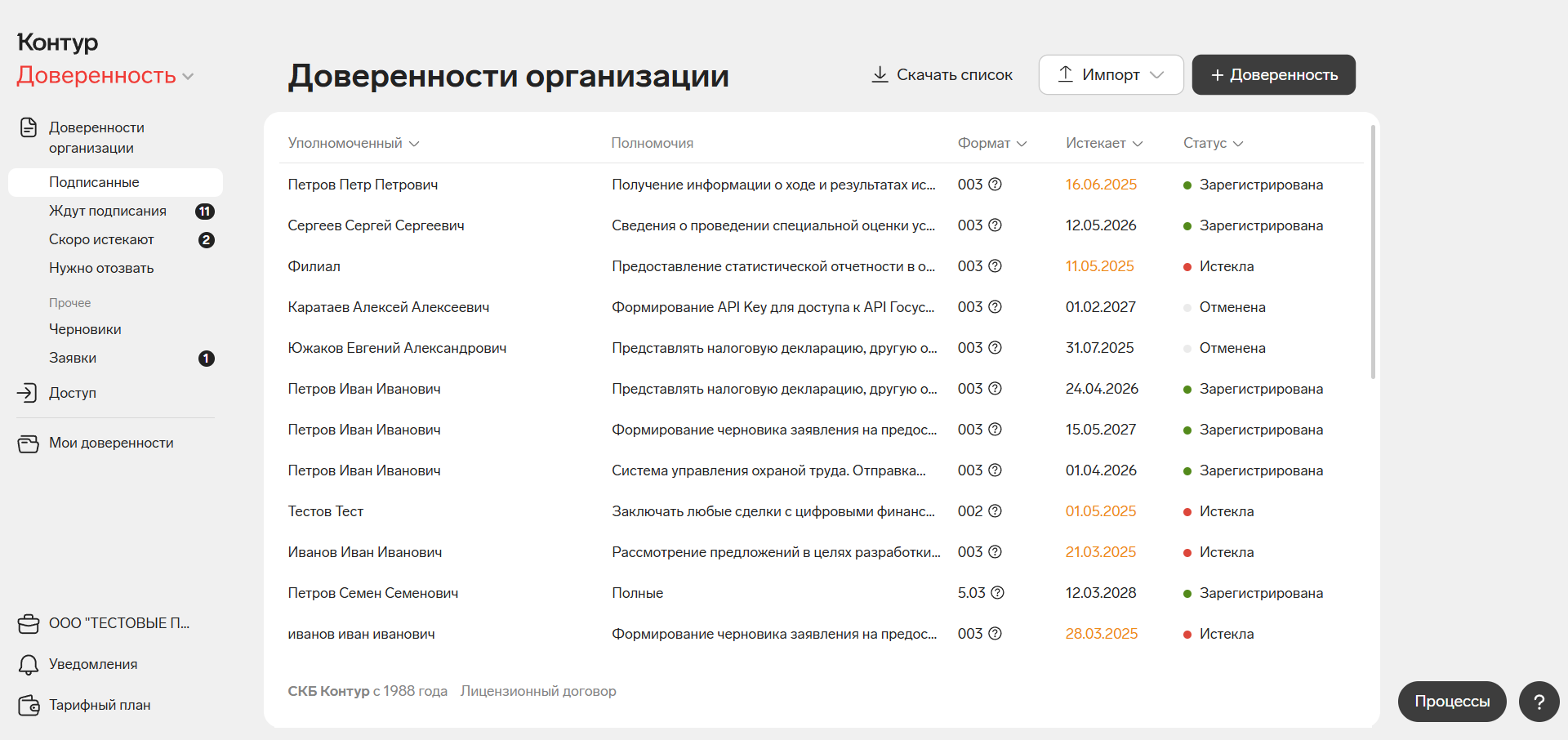Click the upload arrow icon in Импорт
Image resolution: width=1568 pixels, height=740 pixels.
[1066, 74]
